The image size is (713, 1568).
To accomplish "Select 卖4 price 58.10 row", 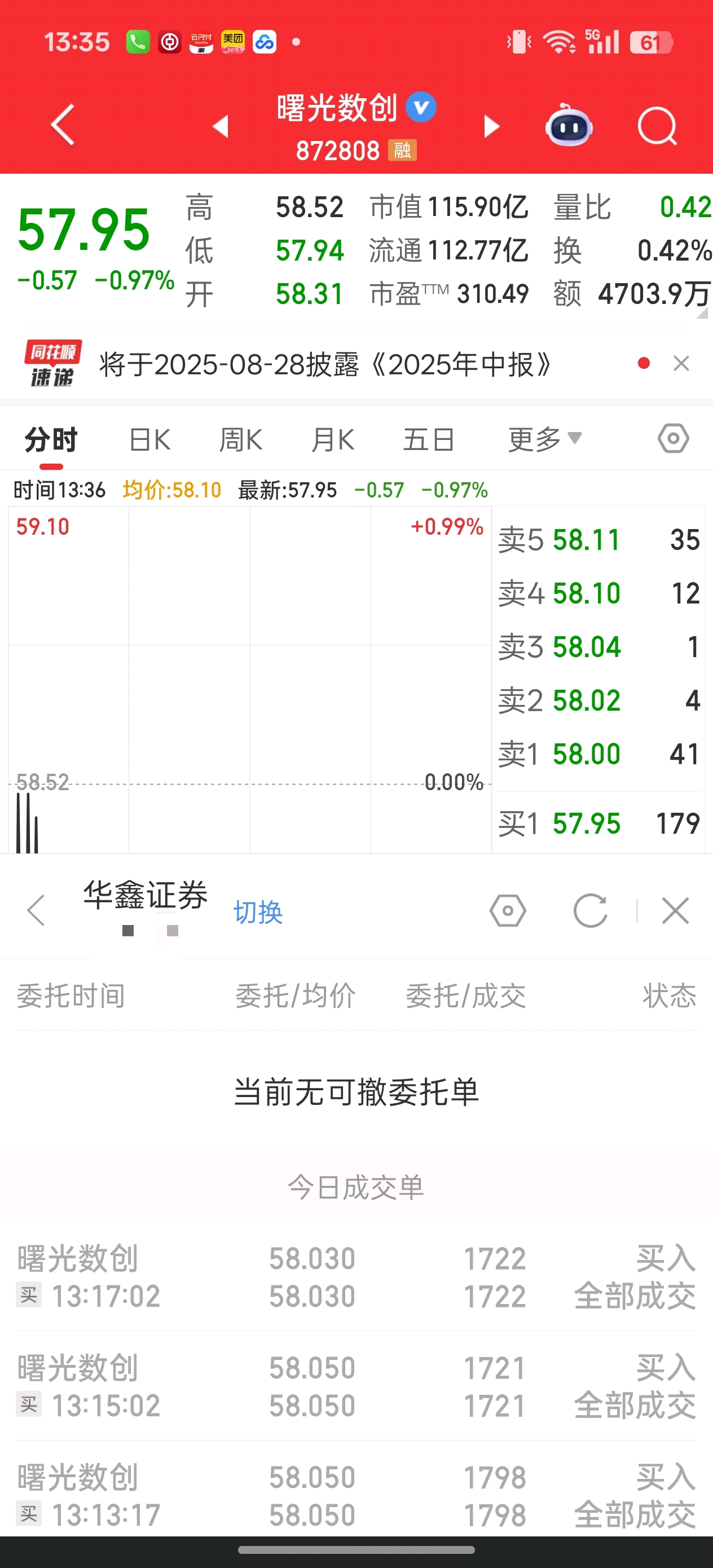I will [x=599, y=593].
